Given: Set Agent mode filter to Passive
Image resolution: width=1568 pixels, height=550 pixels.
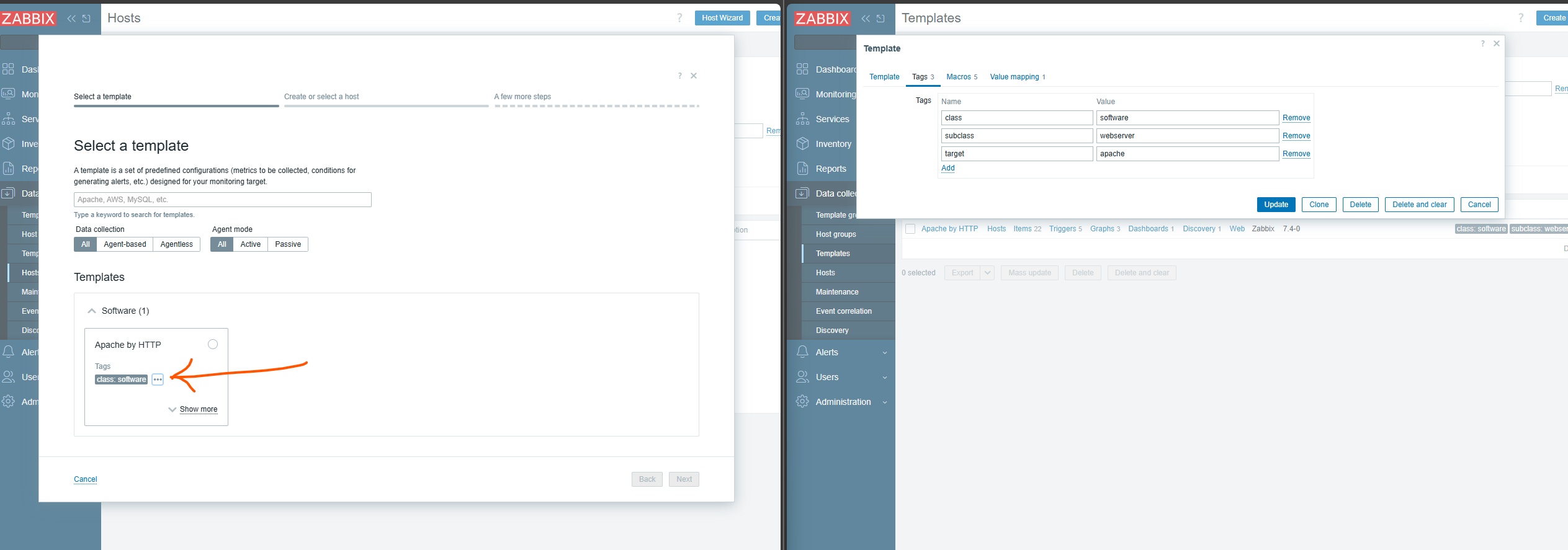Looking at the screenshot, I should 288,244.
